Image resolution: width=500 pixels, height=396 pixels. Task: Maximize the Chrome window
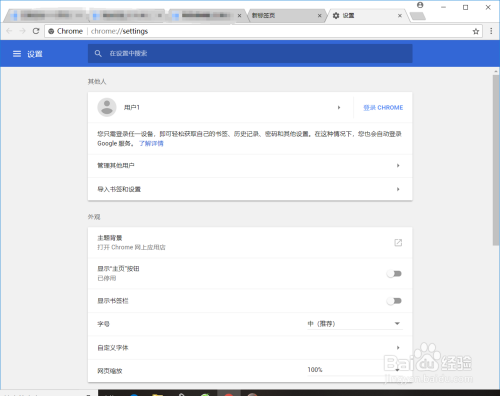coord(466,7)
